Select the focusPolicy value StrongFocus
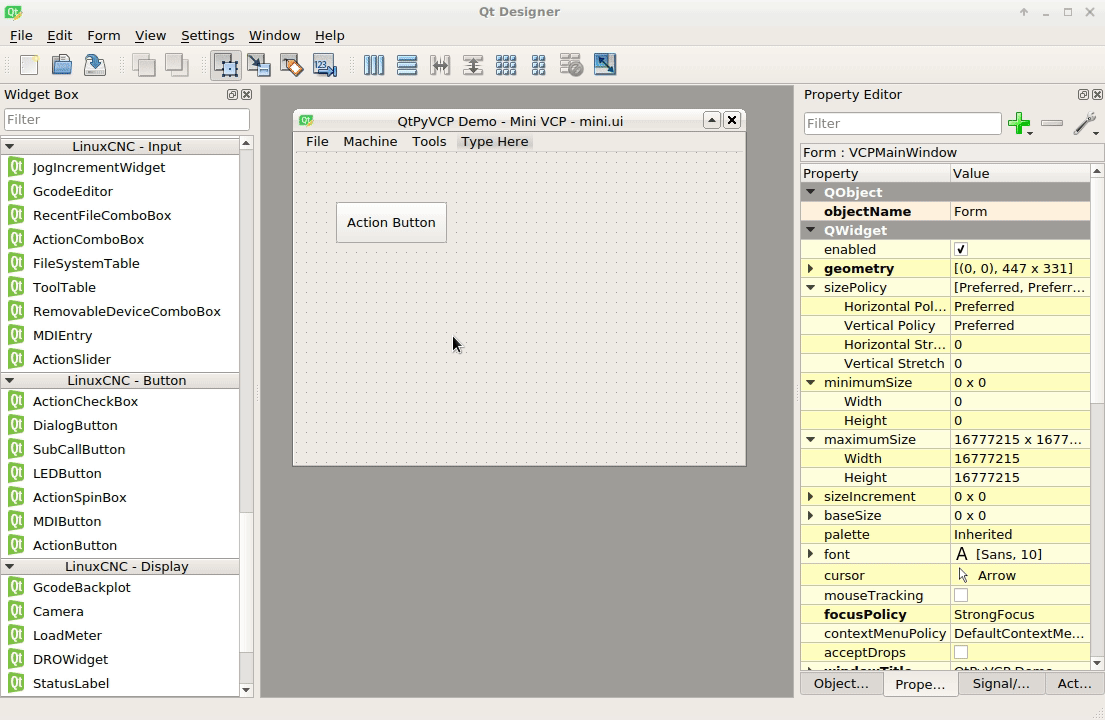The width and height of the screenshot is (1105, 720). tap(1020, 614)
